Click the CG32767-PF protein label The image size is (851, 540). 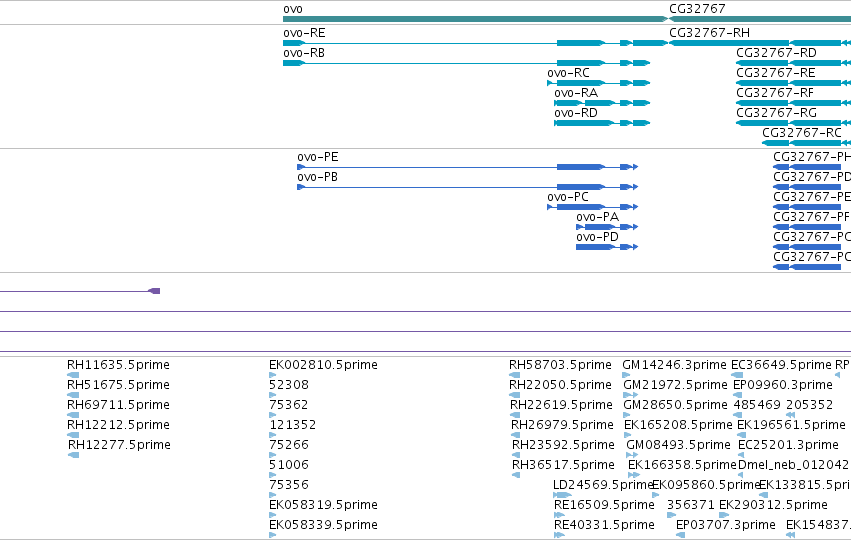pyautogui.click(x=811, y=217)
